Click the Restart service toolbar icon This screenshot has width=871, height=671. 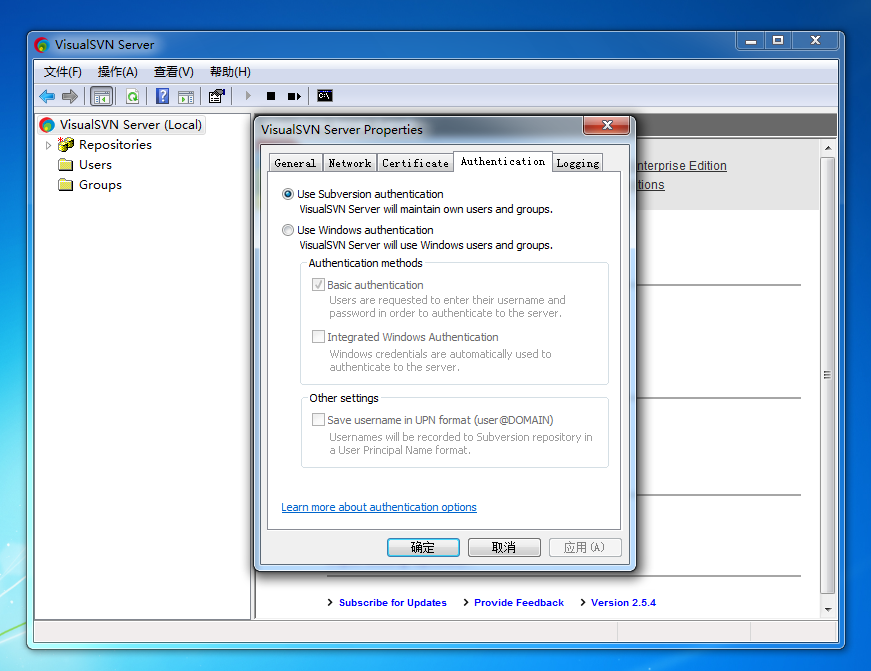(x=294, y=96)
